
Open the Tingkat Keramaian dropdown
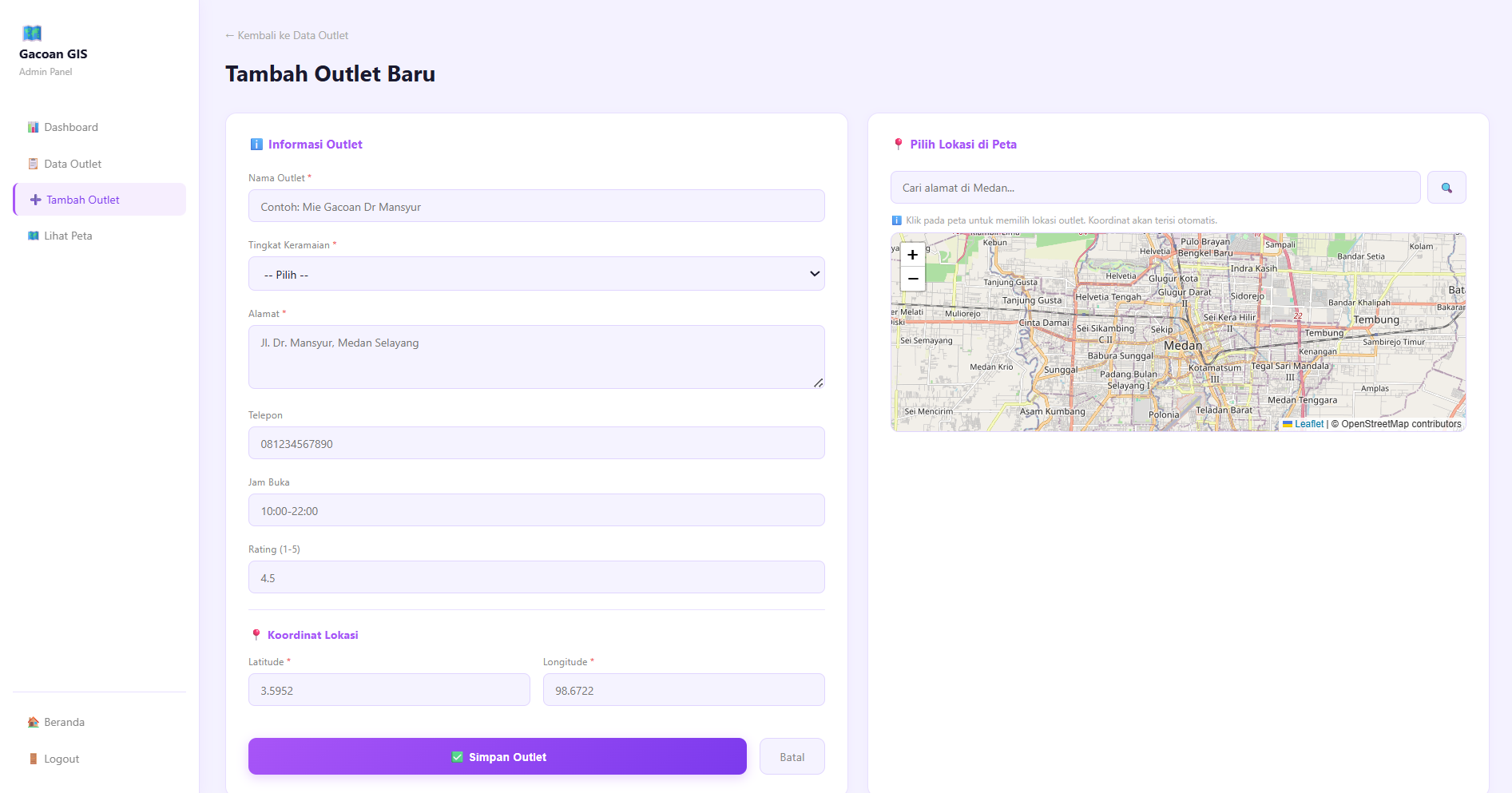click(536, 274)
